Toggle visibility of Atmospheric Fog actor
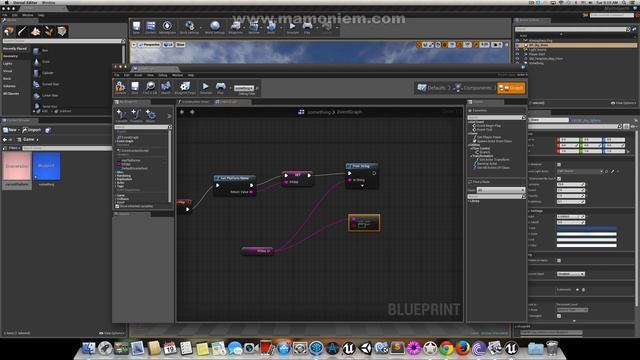The width and height of the screenshot is (640, 360). coord(517,41)
